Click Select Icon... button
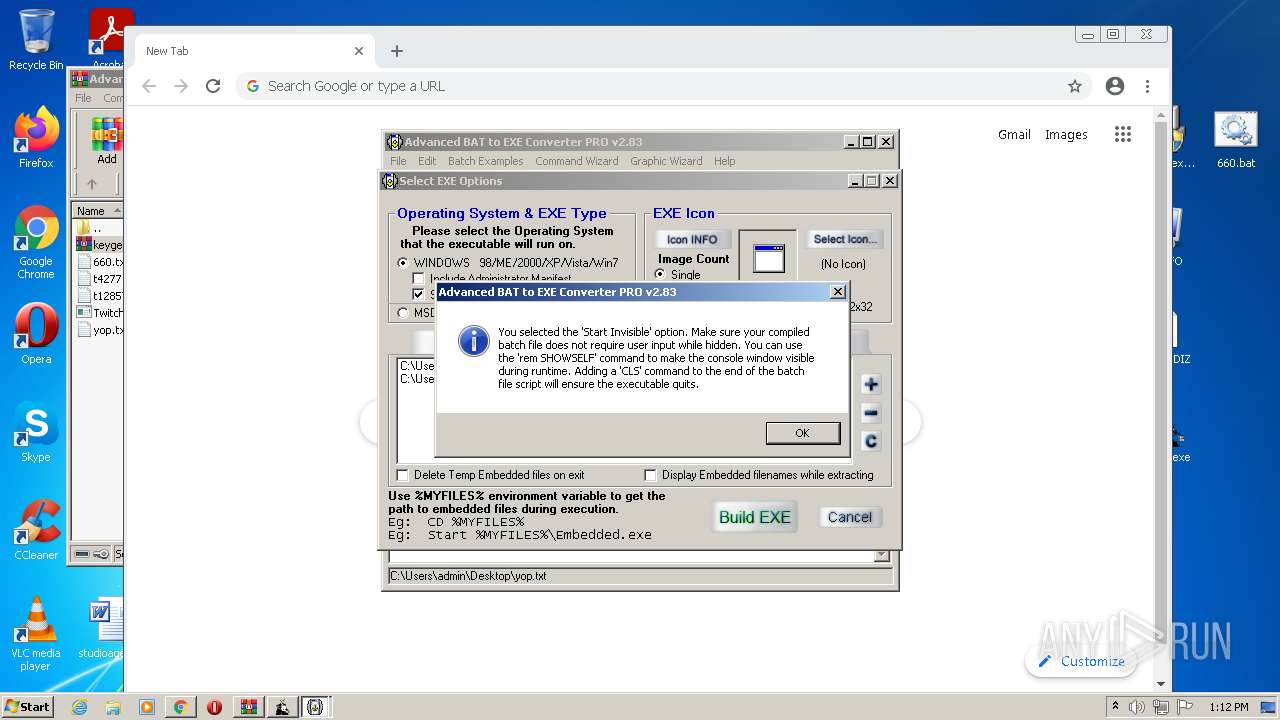The width and height of the screenshot is (1280, 720). (x=844, y=239)
